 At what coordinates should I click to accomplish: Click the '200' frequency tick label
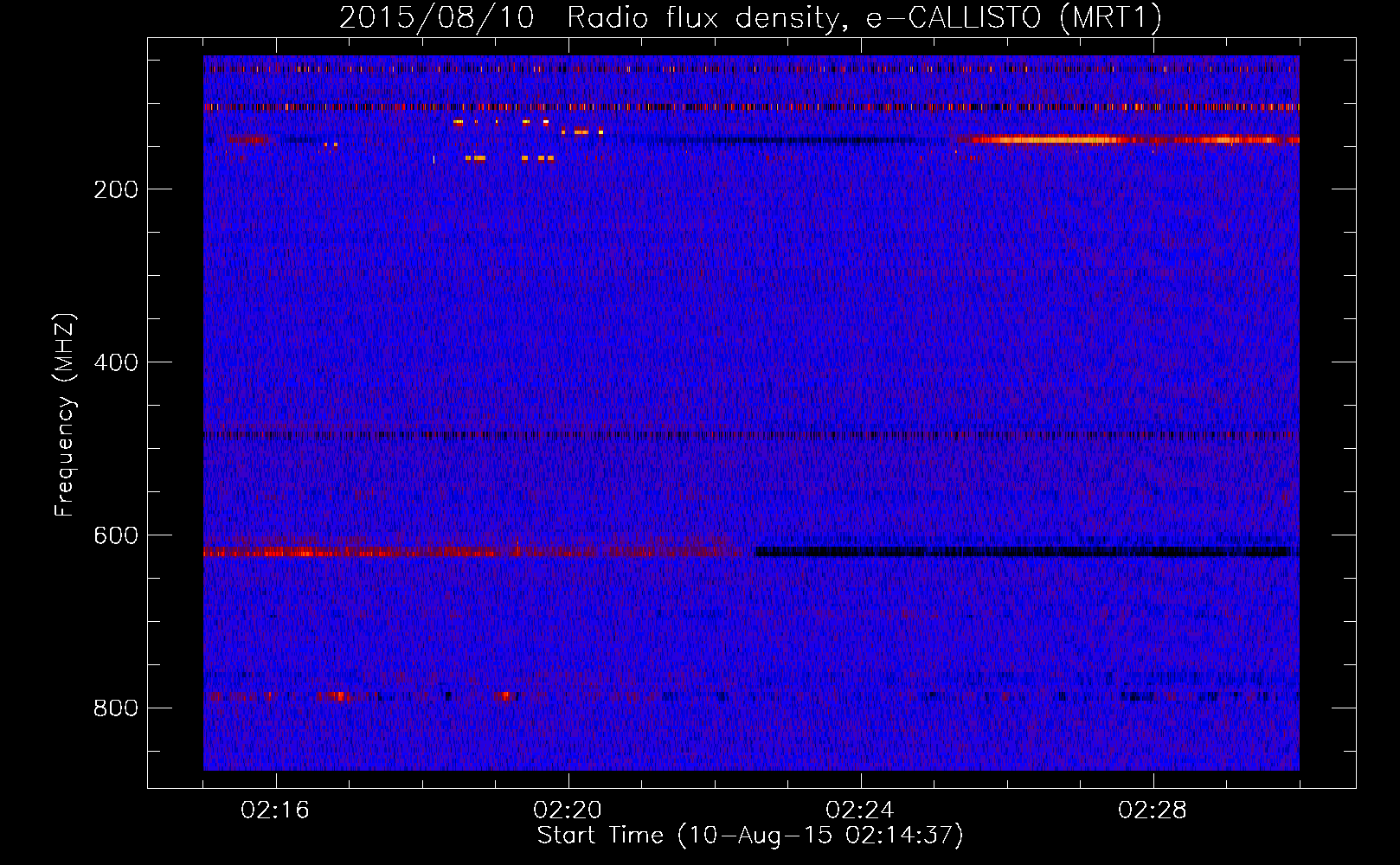coord(116,189)
